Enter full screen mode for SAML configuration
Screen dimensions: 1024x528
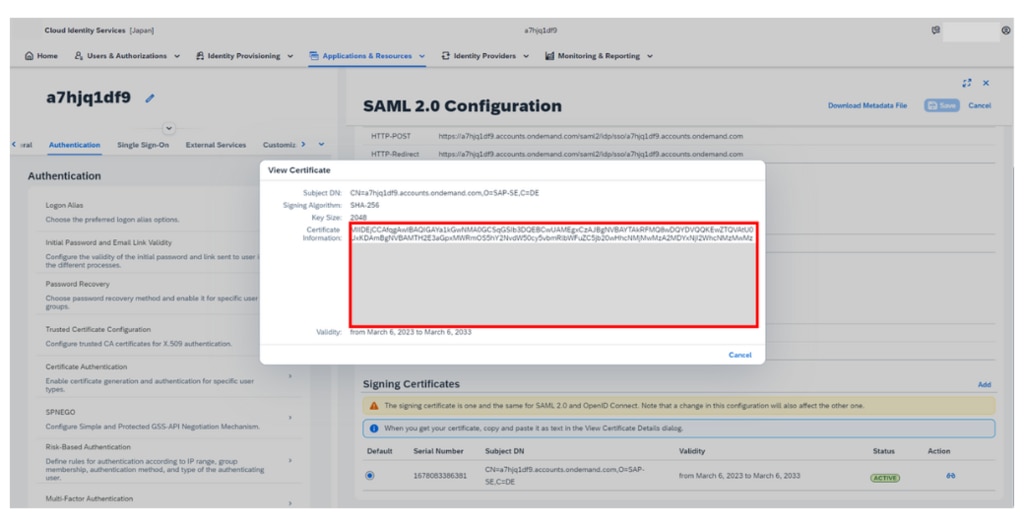[967, 83]
